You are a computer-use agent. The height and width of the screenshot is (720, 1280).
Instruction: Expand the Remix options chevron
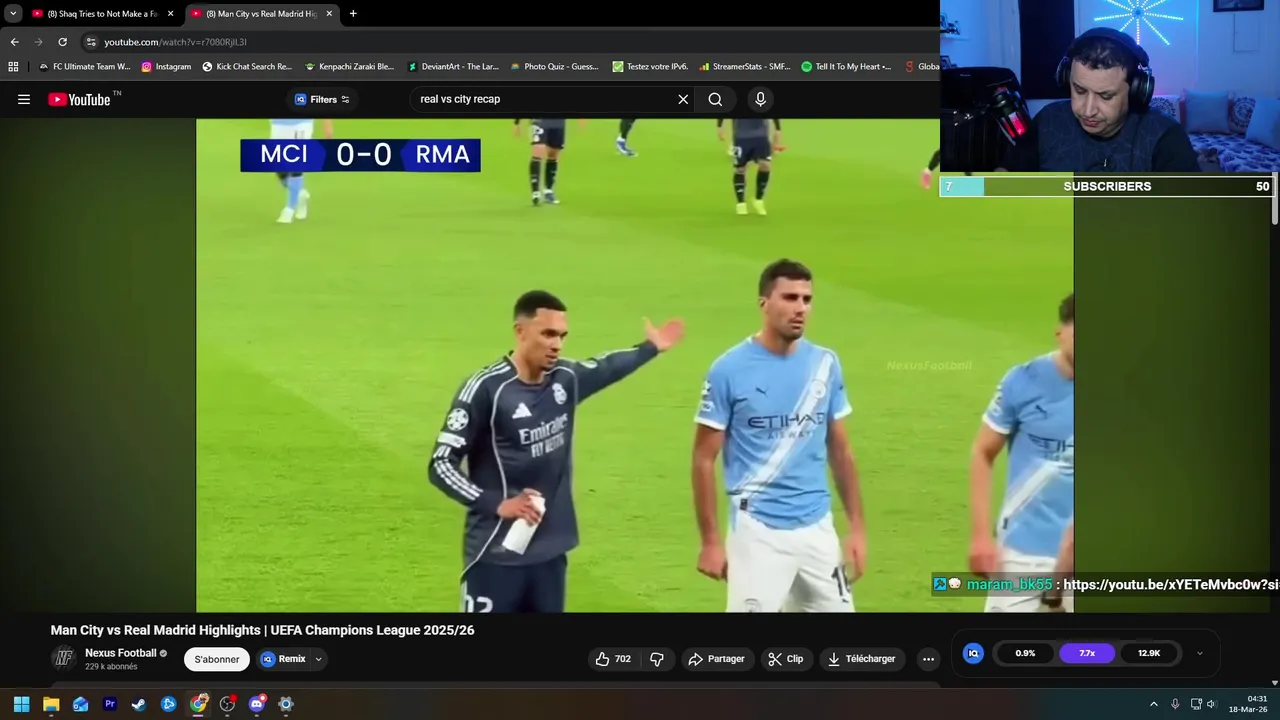[318, 659]
